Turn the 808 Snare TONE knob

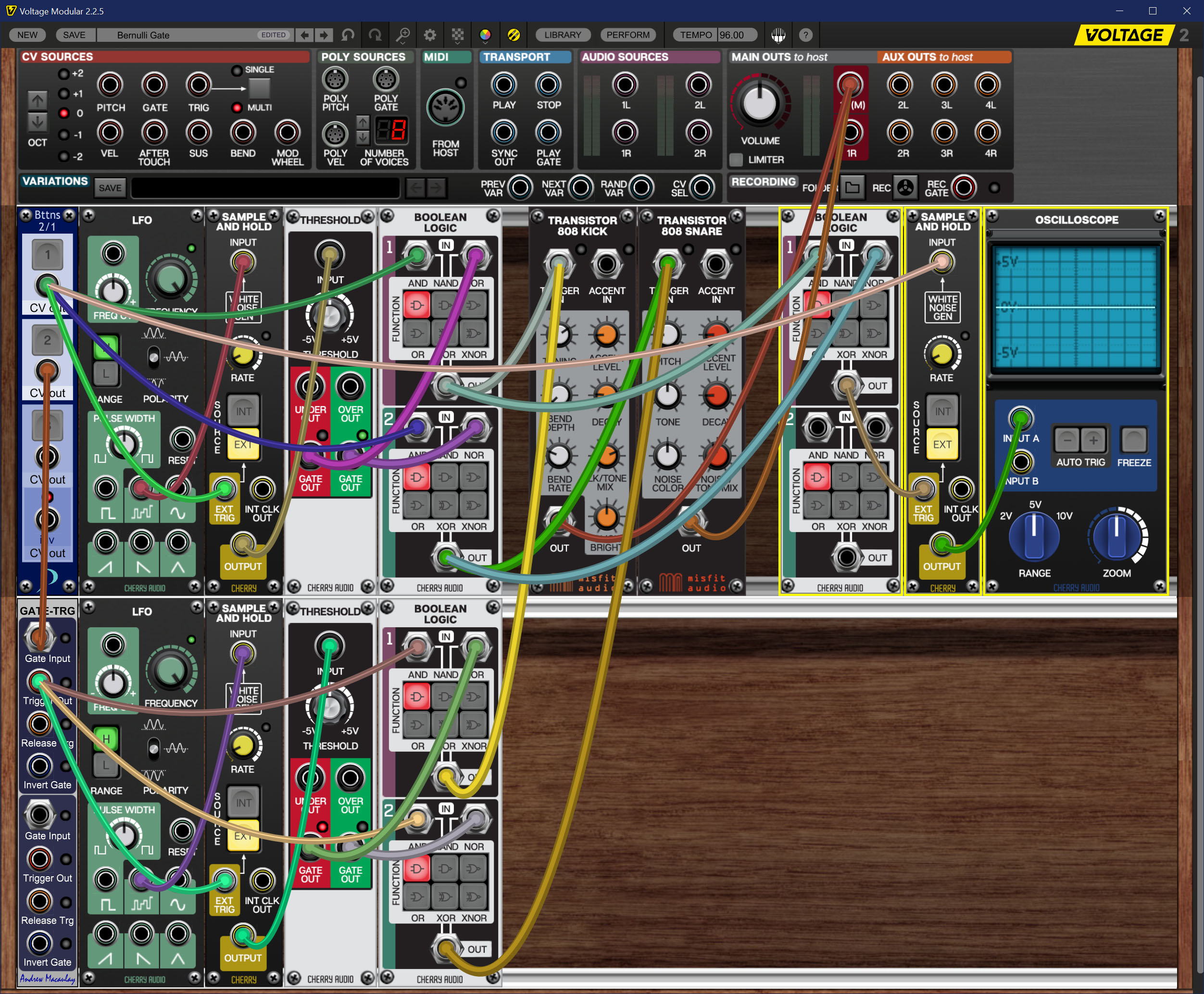pyautogui.click(x=667, y=396)
